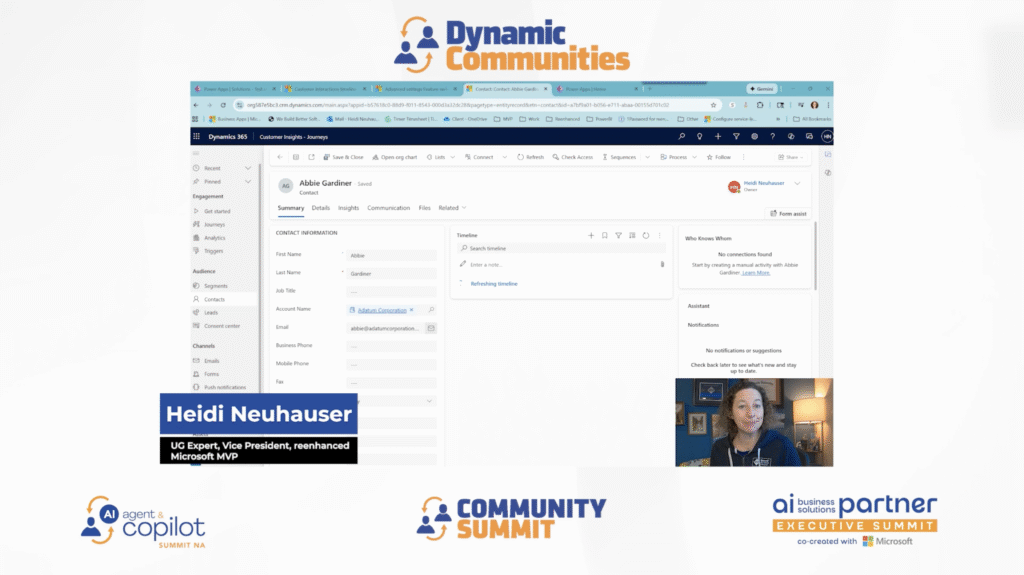Click the attachment paperclip icon in the note box
Viewport: 1024px width, 575px height.
(662, 264)
